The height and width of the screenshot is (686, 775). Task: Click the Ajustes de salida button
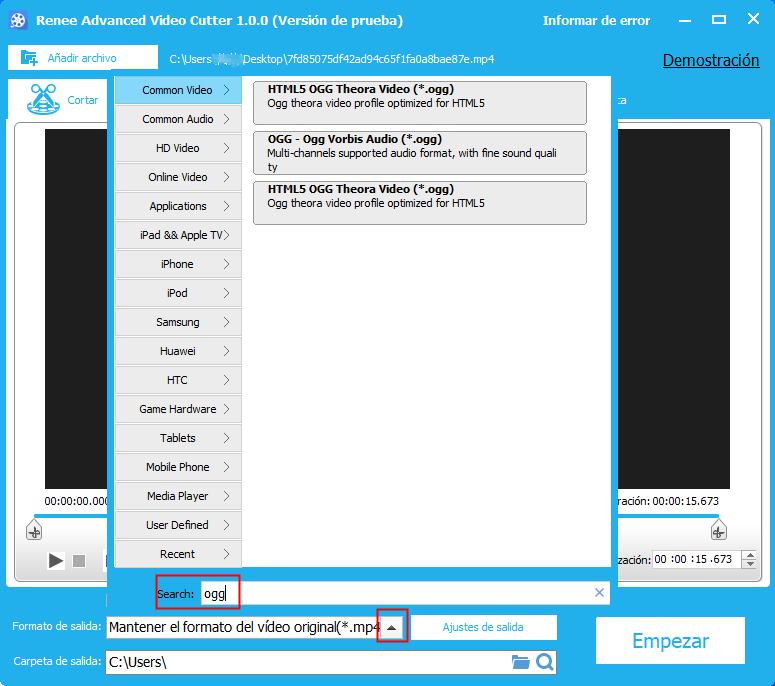[x=484, y=627]
